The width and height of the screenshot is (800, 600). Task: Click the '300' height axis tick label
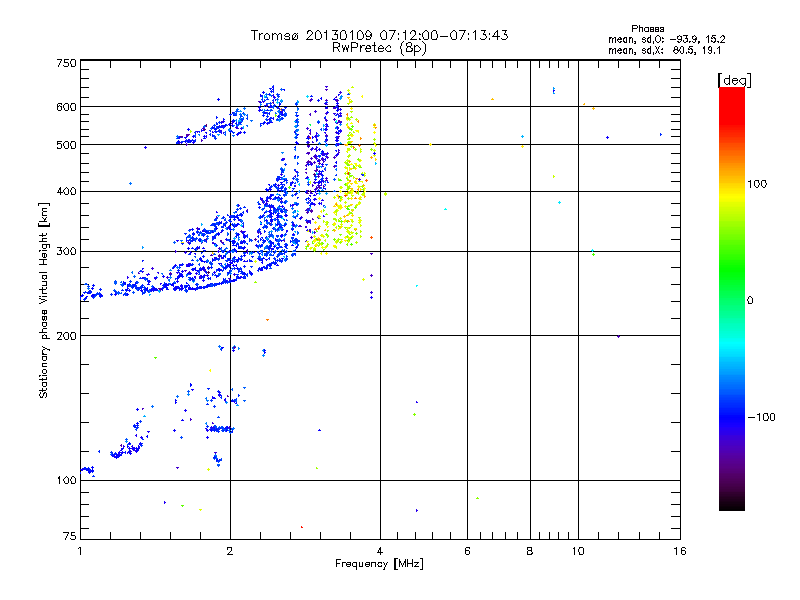(66, 252)
